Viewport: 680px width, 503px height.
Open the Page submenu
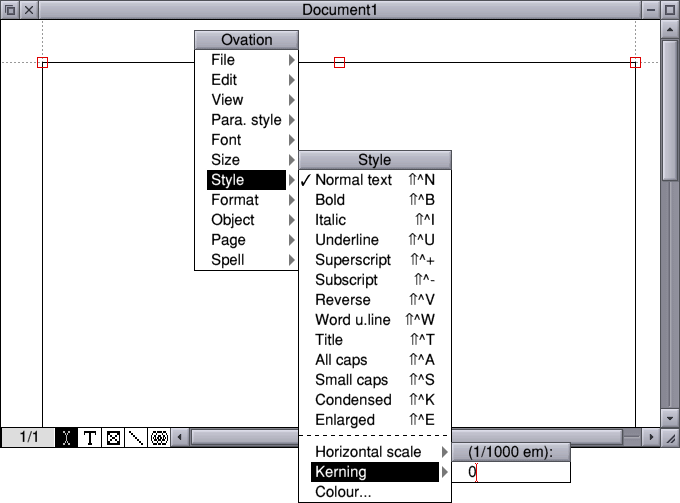pos(246,239)
